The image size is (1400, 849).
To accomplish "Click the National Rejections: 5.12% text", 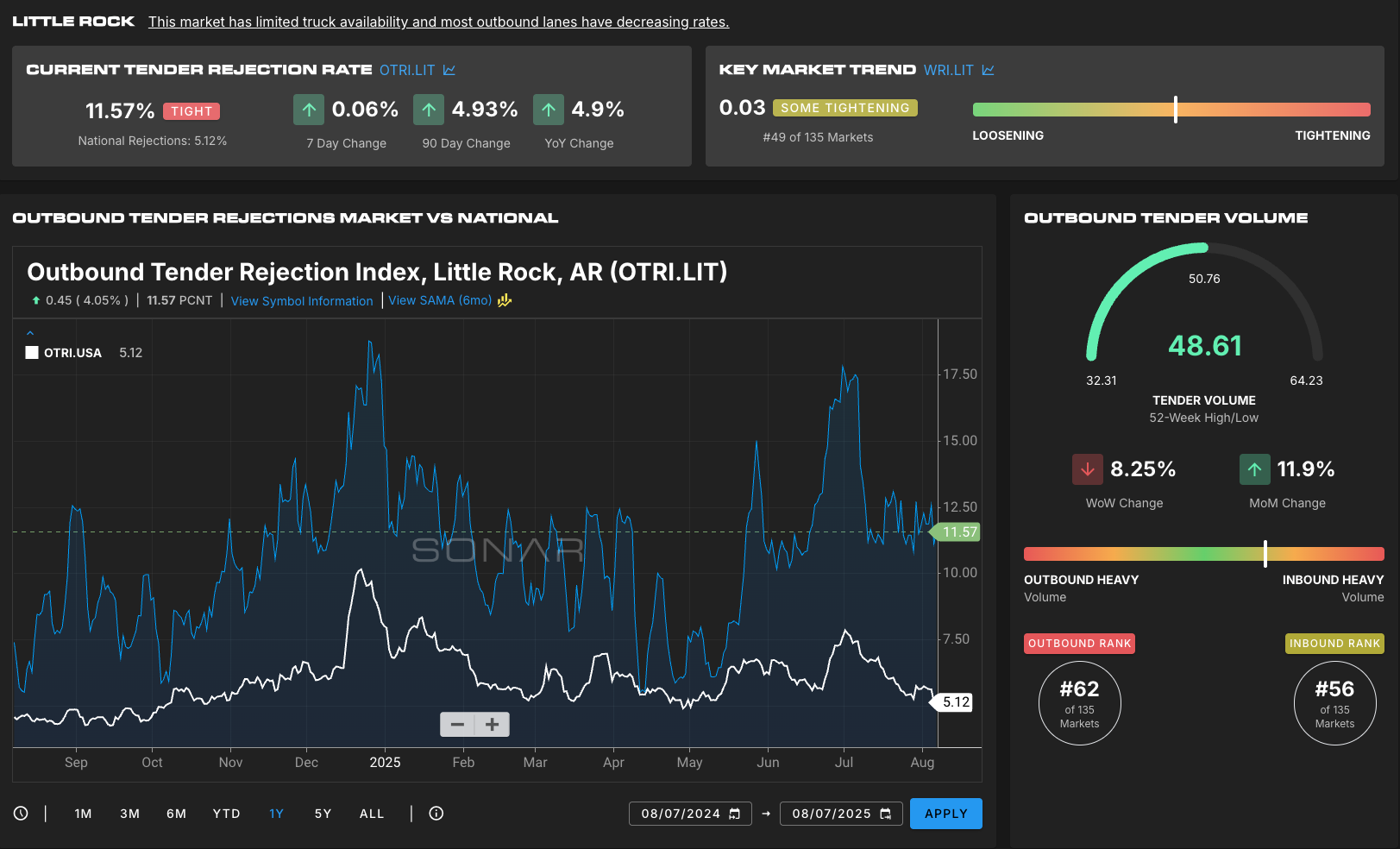I will click(153, 141).
